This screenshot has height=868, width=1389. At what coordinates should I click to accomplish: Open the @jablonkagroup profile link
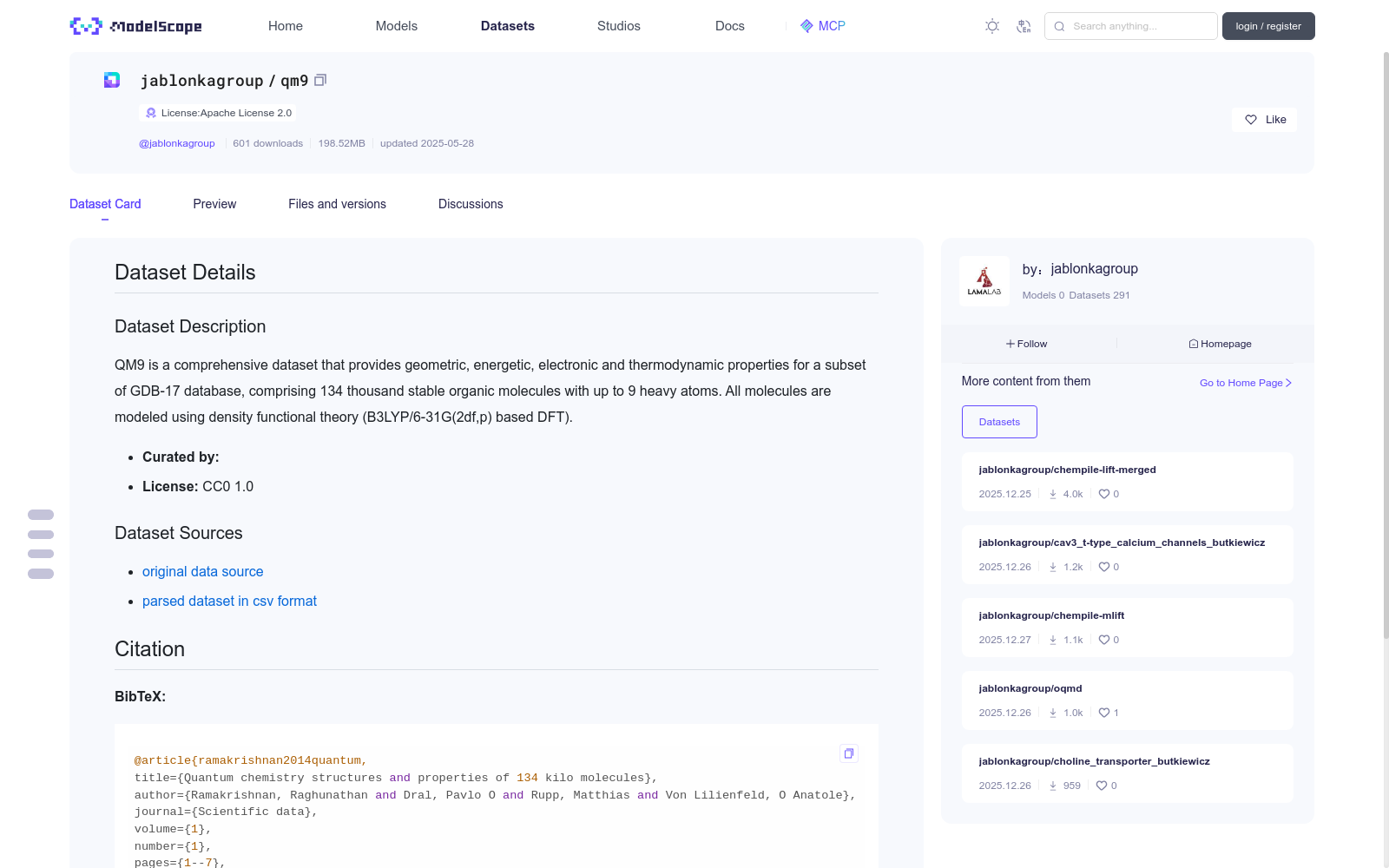click(x=177, y=143)
